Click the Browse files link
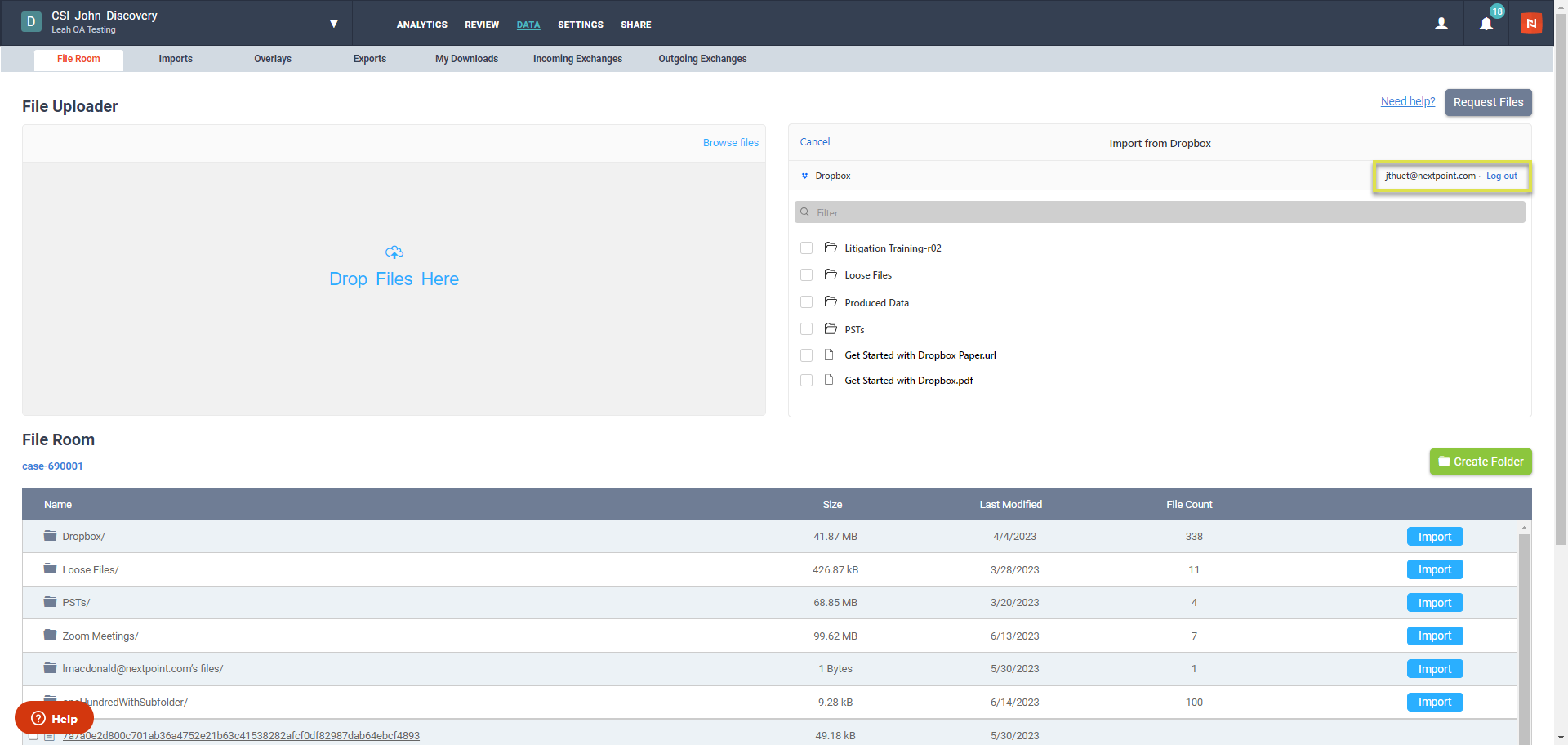Image resolution: width=1568 pixels, height=745 pixels. (731, 142)
